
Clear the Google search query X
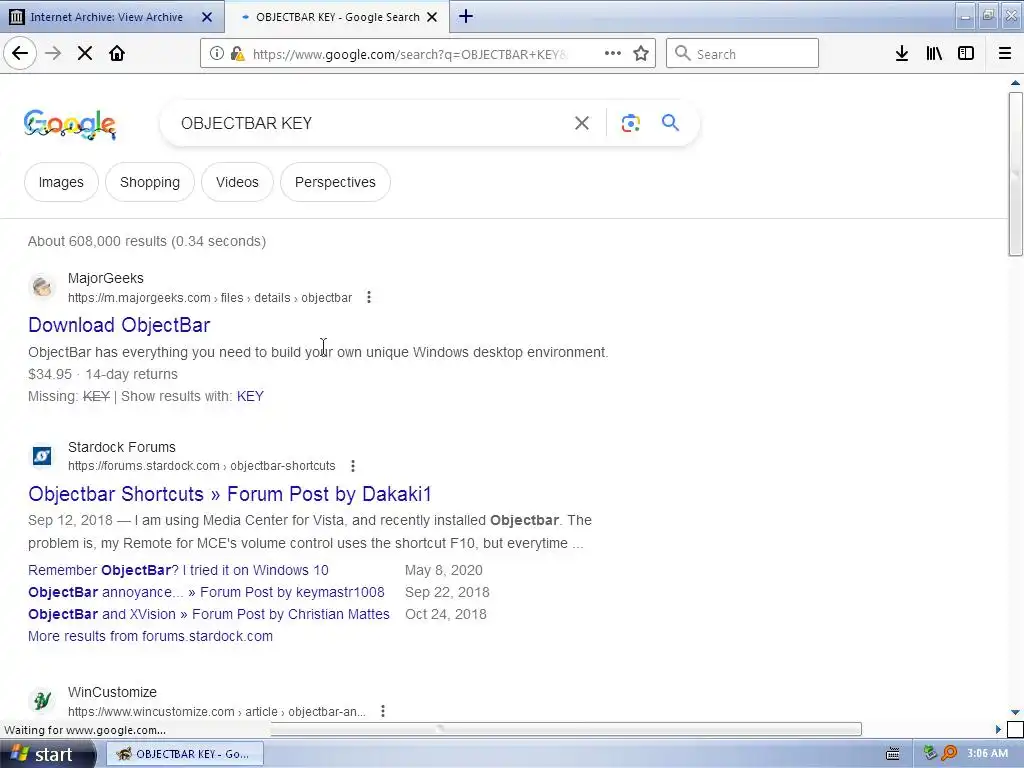point(582,123)
